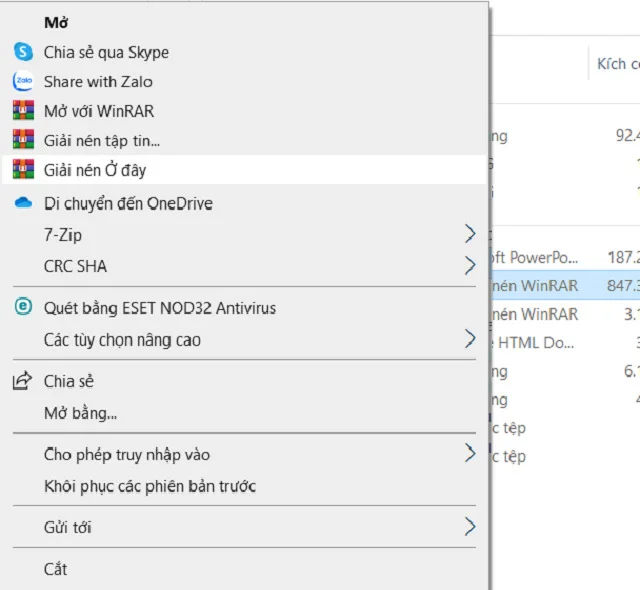Viewport: 640px width, 590px height.
Task: Select Mở at the top of the menu
Action: [56, 22]
